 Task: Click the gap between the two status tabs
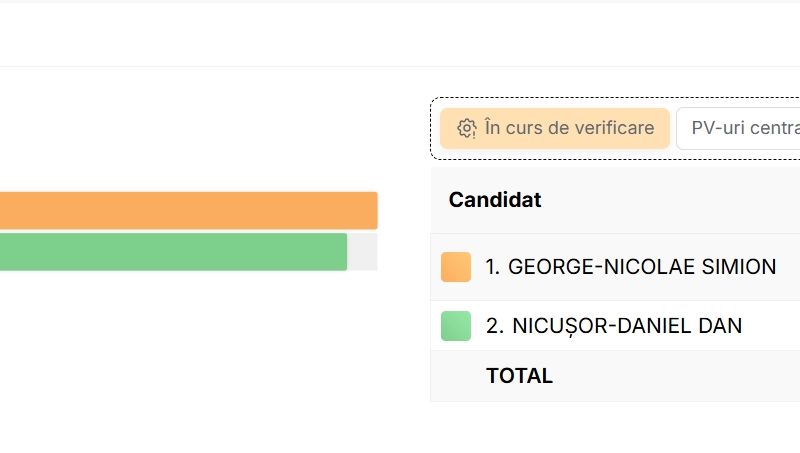click(x=673, y=129)
